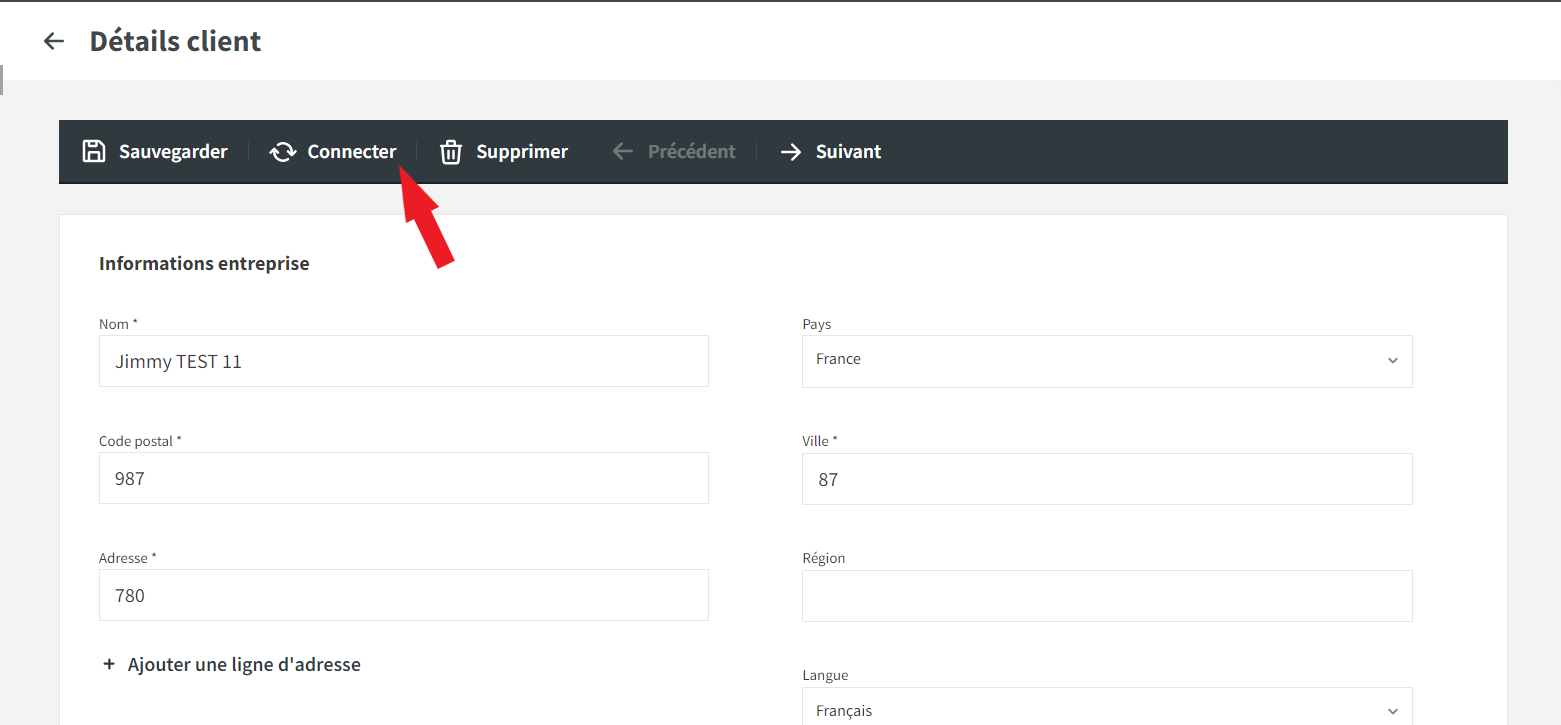Go back using the arrow beside Détails client
The height and width of the screenshot is (725, 1561).
pyautogui.click(x=53, y=41)
